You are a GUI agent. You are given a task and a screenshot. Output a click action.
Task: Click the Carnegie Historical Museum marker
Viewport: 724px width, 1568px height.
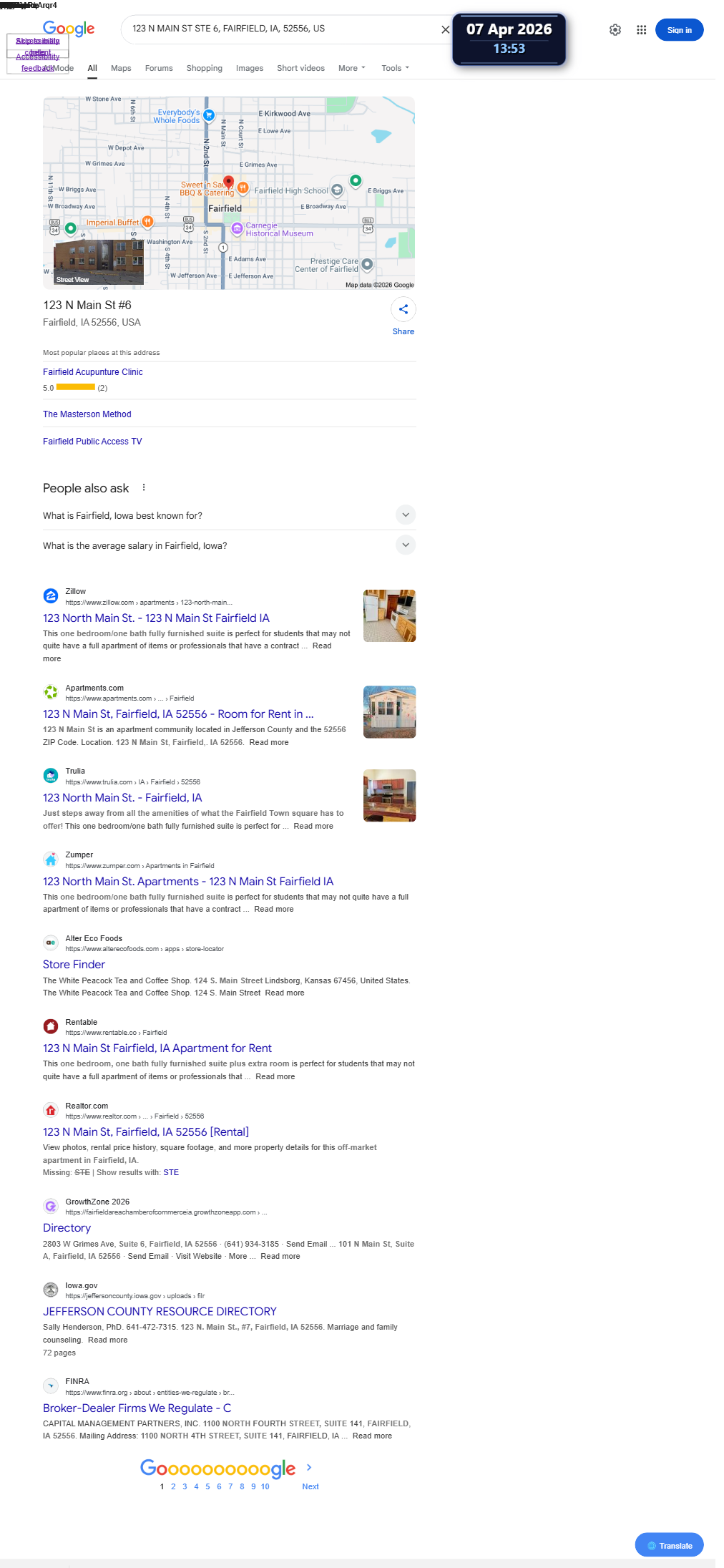coord(237,229)
